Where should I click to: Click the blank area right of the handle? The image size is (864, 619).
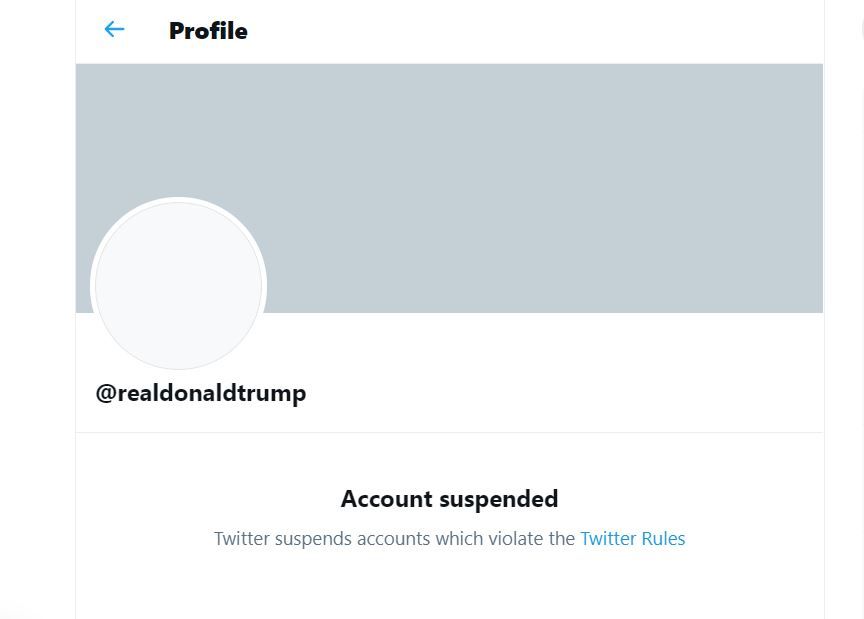coord(560,393)
